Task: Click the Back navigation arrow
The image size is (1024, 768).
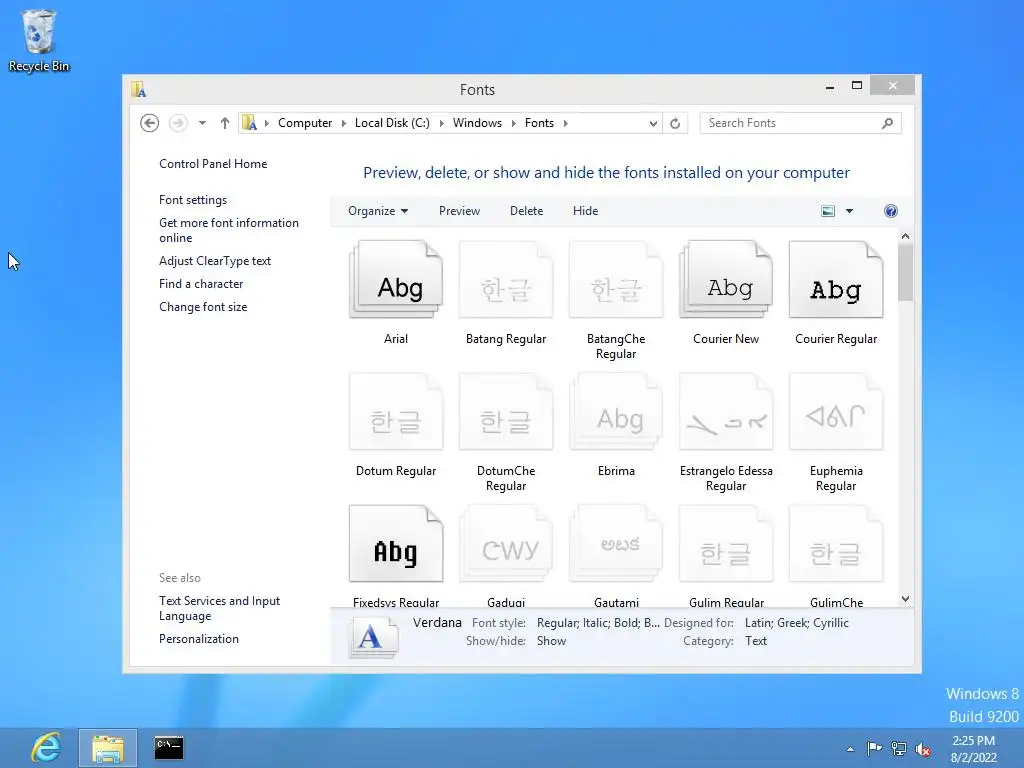Action: tap(150, 123)
